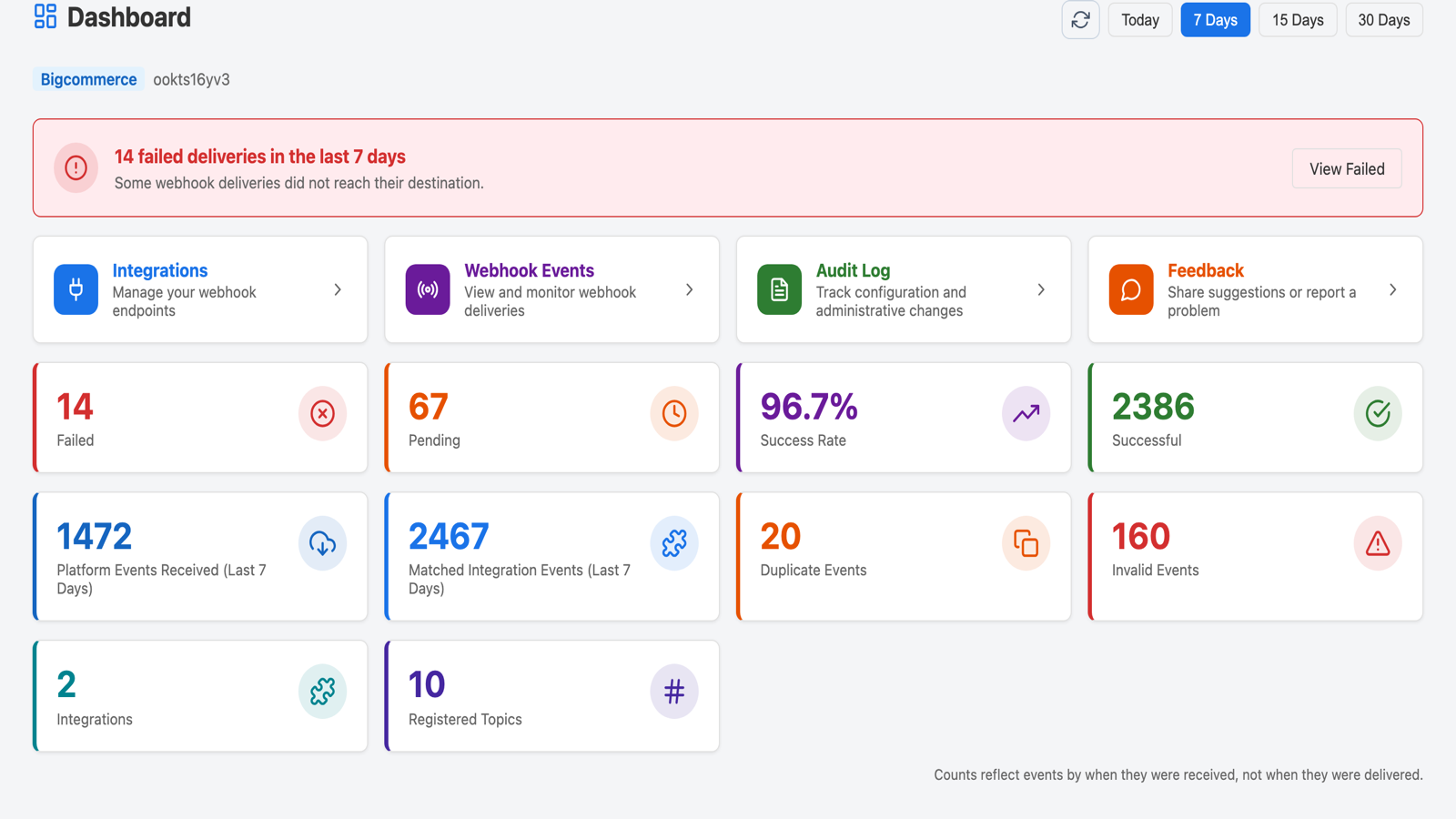The image size is (1456, 819).
Task: Open Webhook Events card chevron arrow
Action: coord(690,289)
